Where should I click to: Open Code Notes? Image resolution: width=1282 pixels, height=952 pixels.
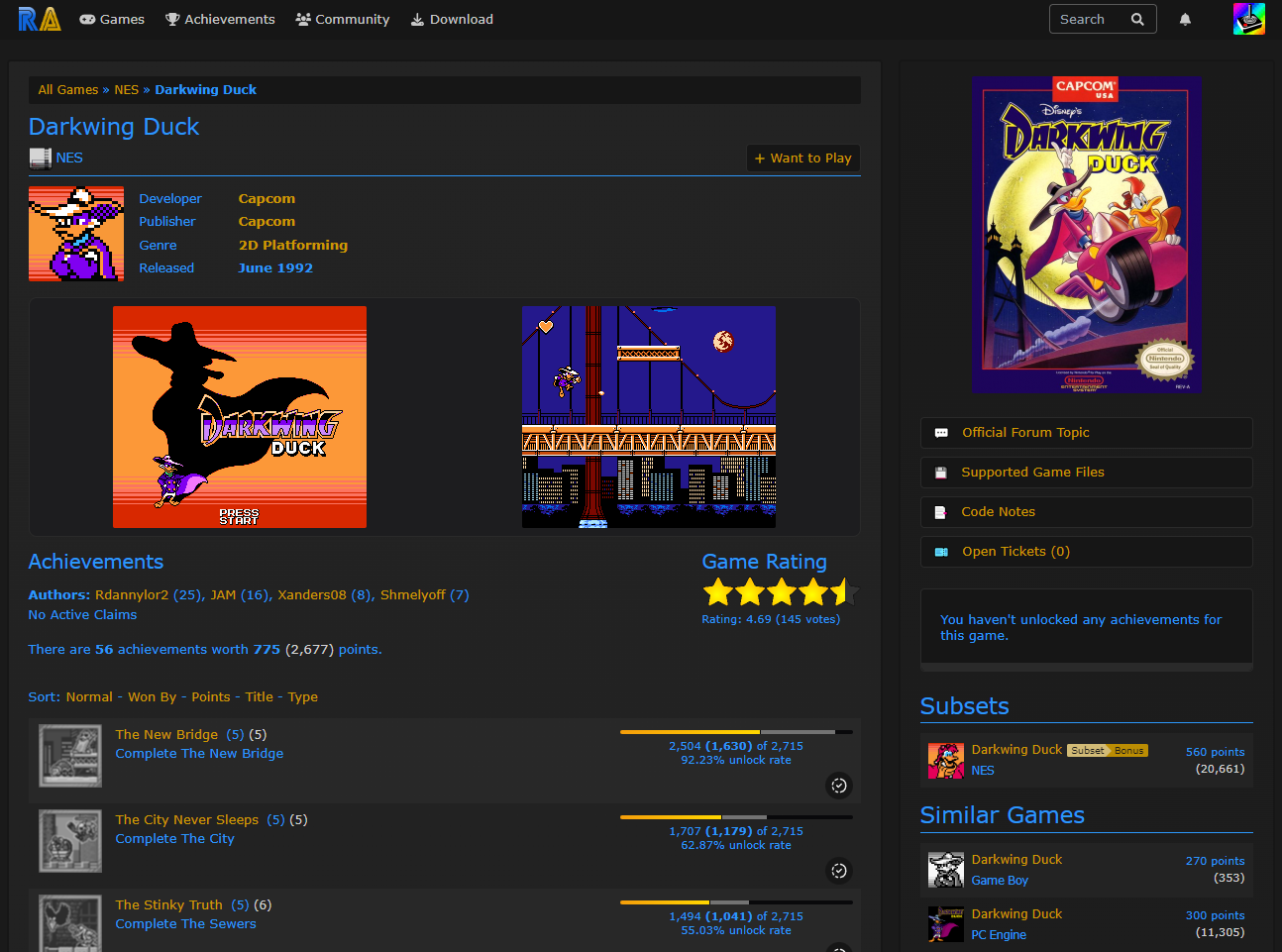click(1087, 511)
